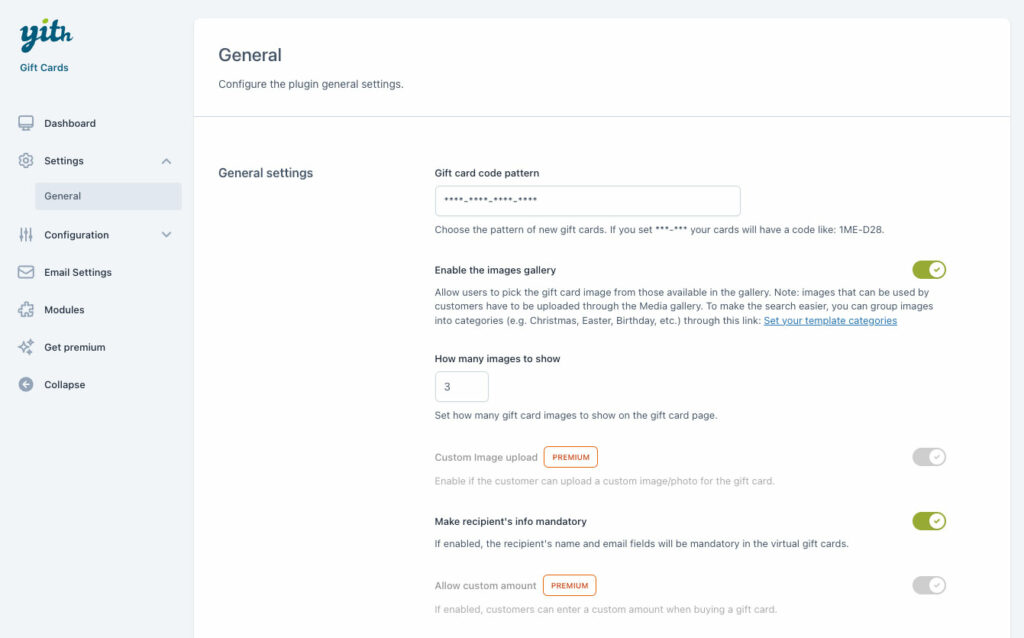This screenshot has width=1024, height=638.
Task: Toggle Make recipient's info mandatory
Action: [x=929, y=521]
